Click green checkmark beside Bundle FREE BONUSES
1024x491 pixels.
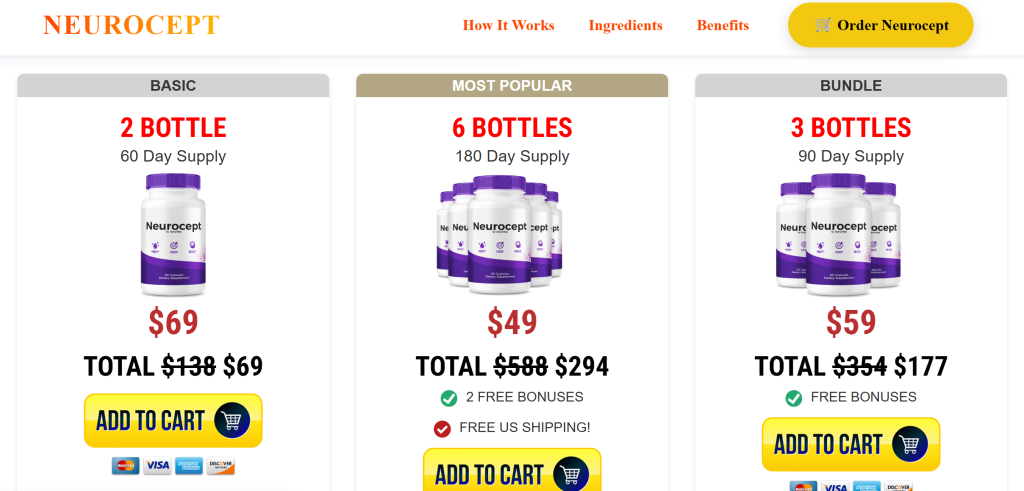pos(794,398)
